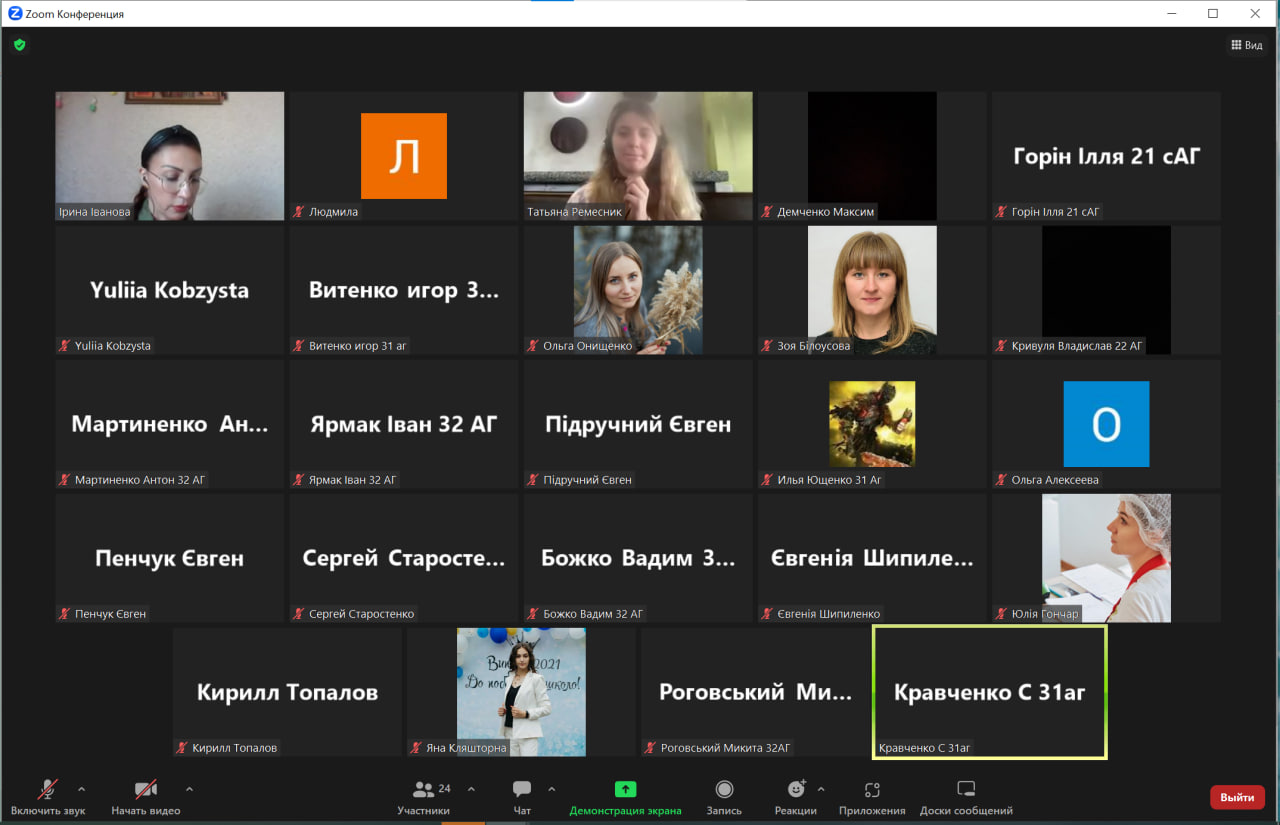
Task: Unmute microphone with Включить звук
Action: 47,796
